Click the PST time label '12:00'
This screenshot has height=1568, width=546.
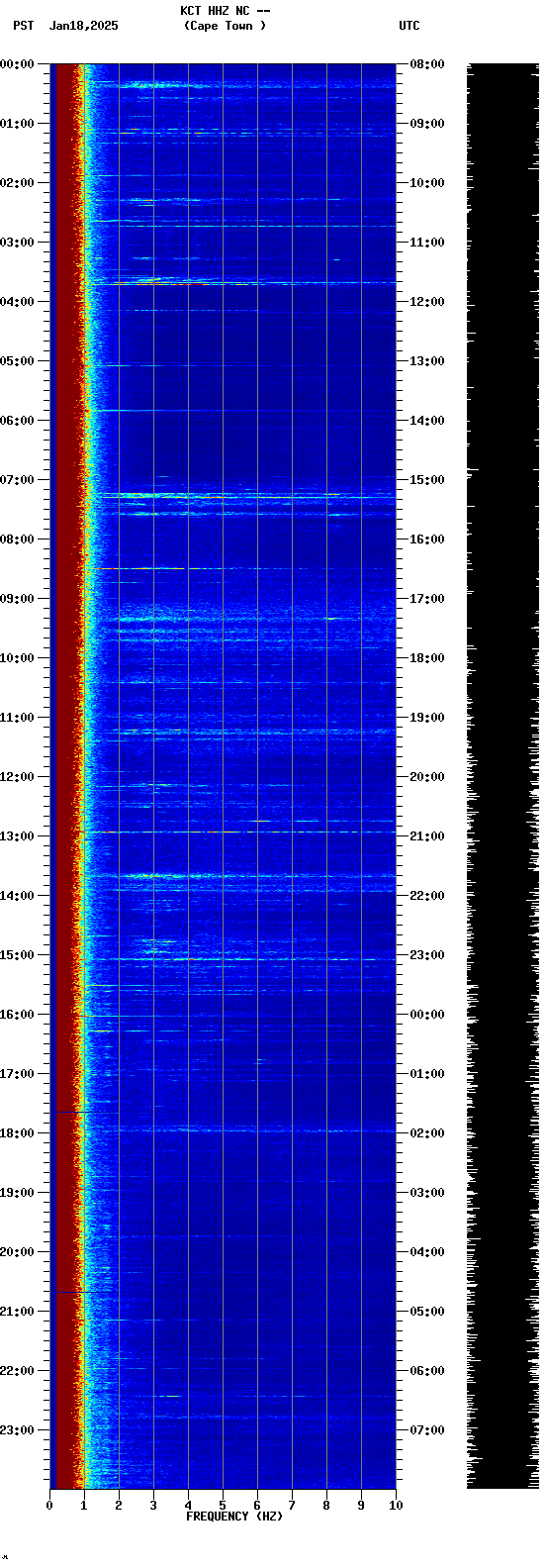[17, 777]
